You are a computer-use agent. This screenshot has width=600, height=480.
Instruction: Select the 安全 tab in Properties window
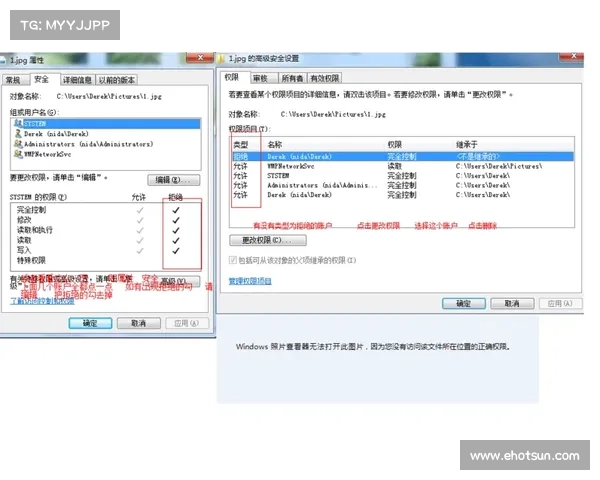(x=41, y=79)
